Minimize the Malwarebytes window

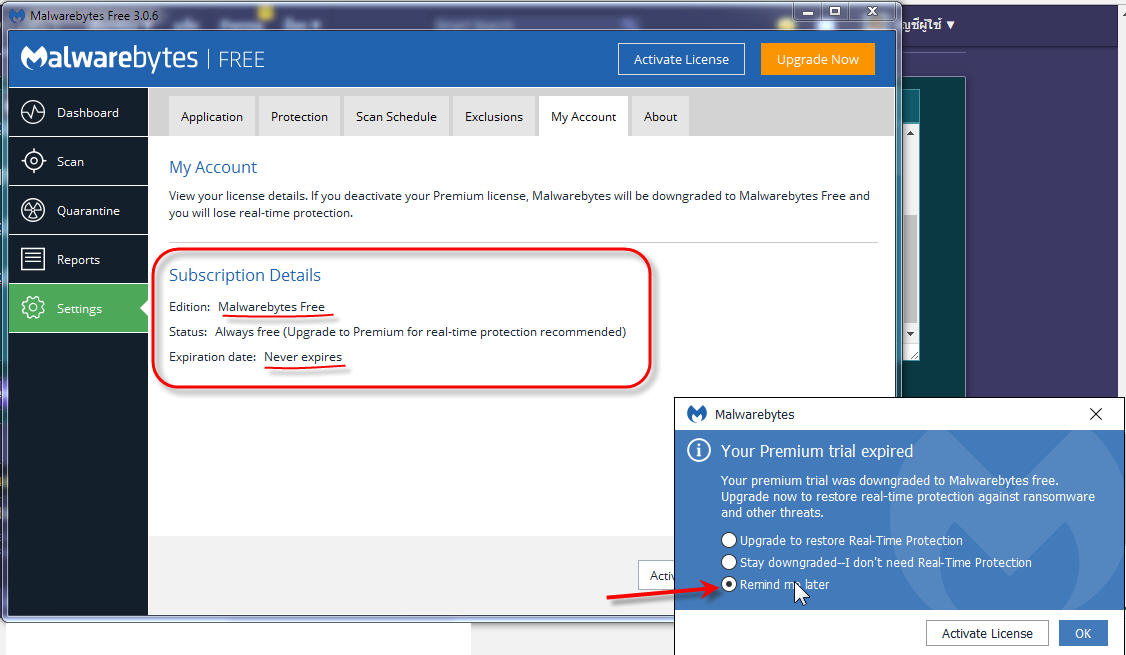click(809, 11)
